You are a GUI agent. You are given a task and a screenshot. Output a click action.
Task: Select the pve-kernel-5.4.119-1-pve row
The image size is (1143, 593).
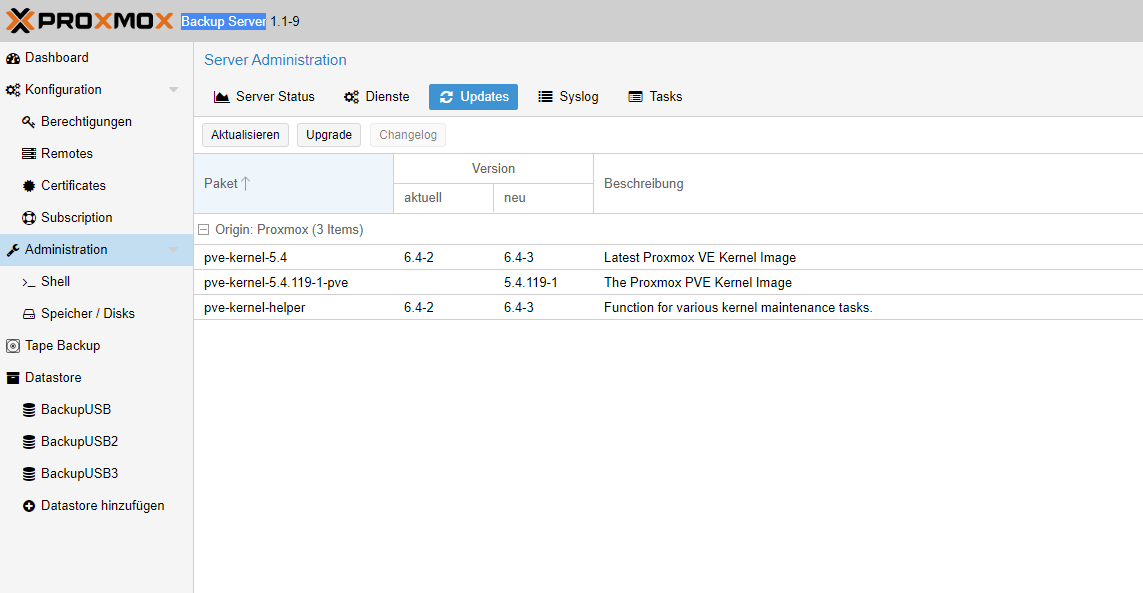[x=668, y=282]
